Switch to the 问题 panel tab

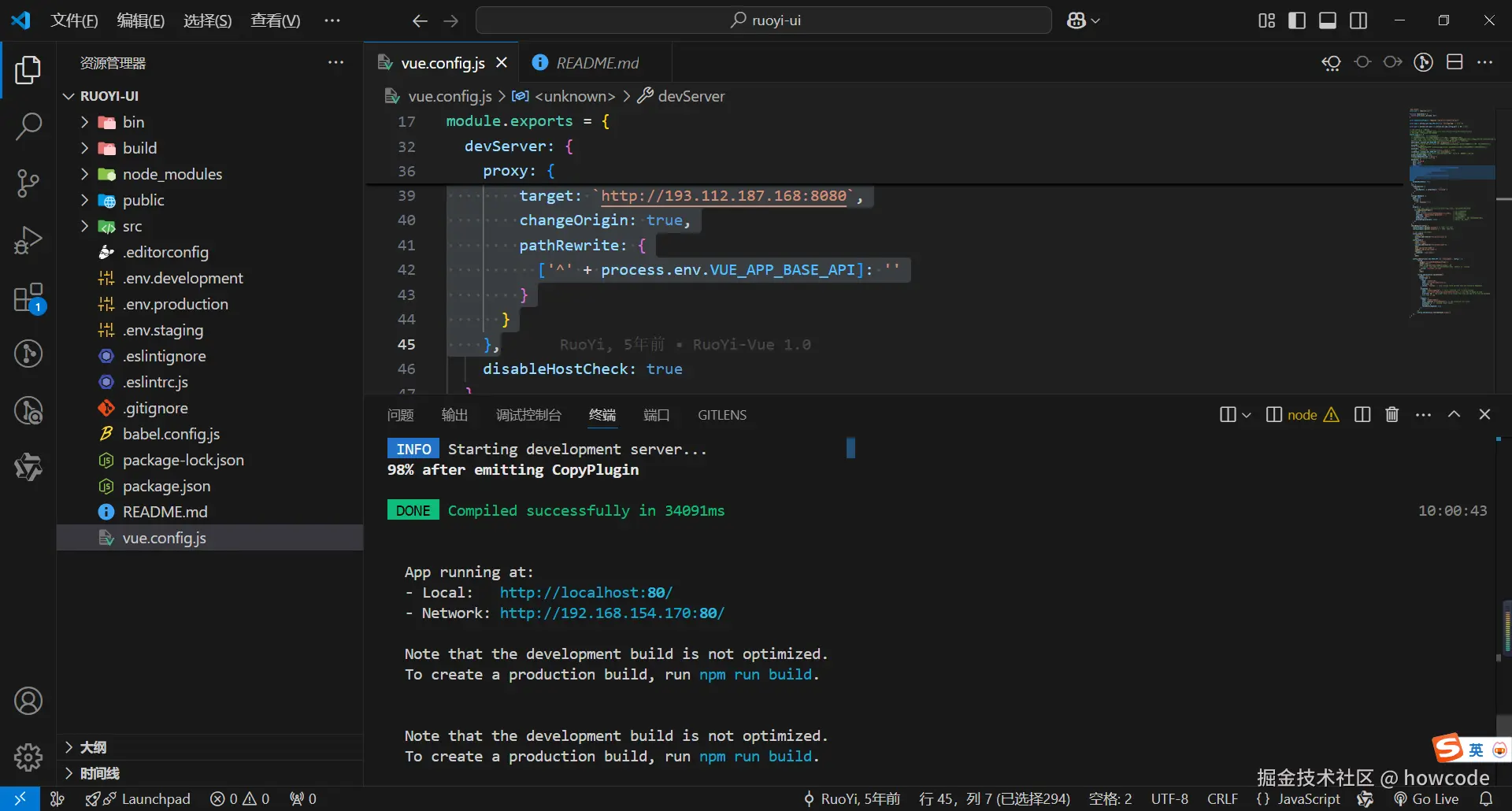click(x=401, y=415)
